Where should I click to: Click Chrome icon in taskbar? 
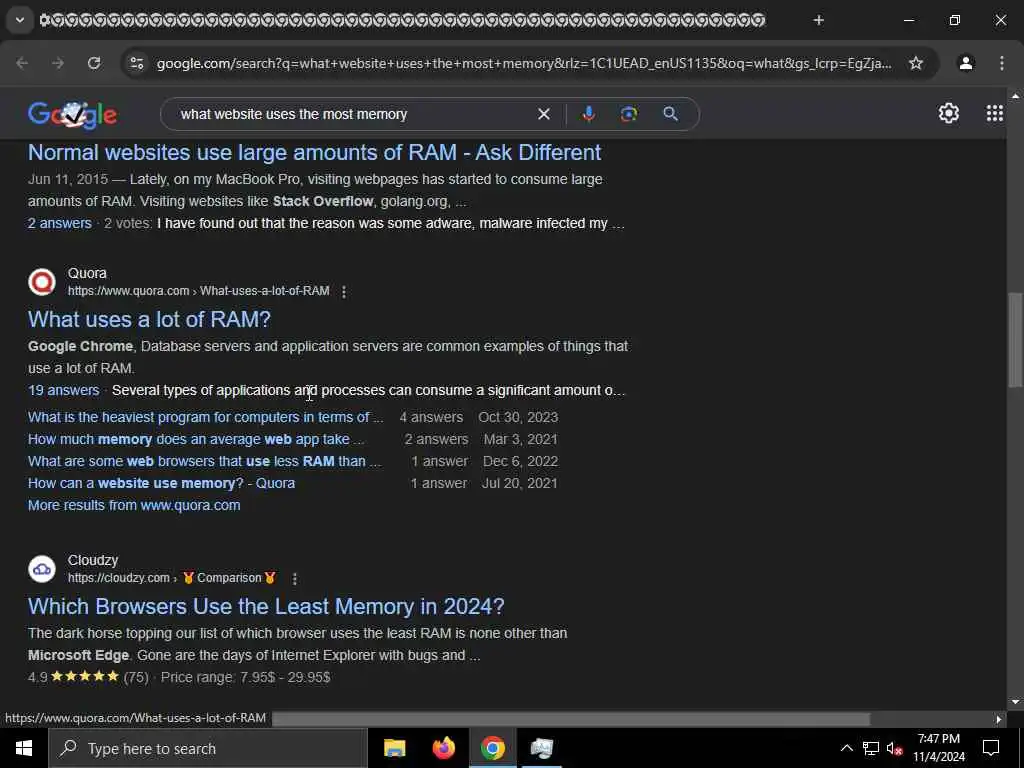point(492,748)
